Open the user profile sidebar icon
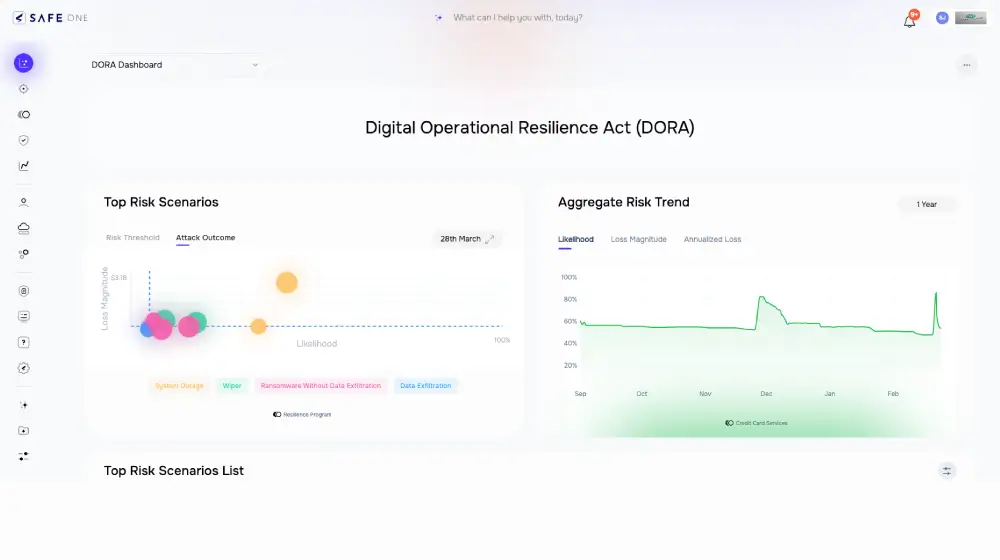 [x=24, y=202]
